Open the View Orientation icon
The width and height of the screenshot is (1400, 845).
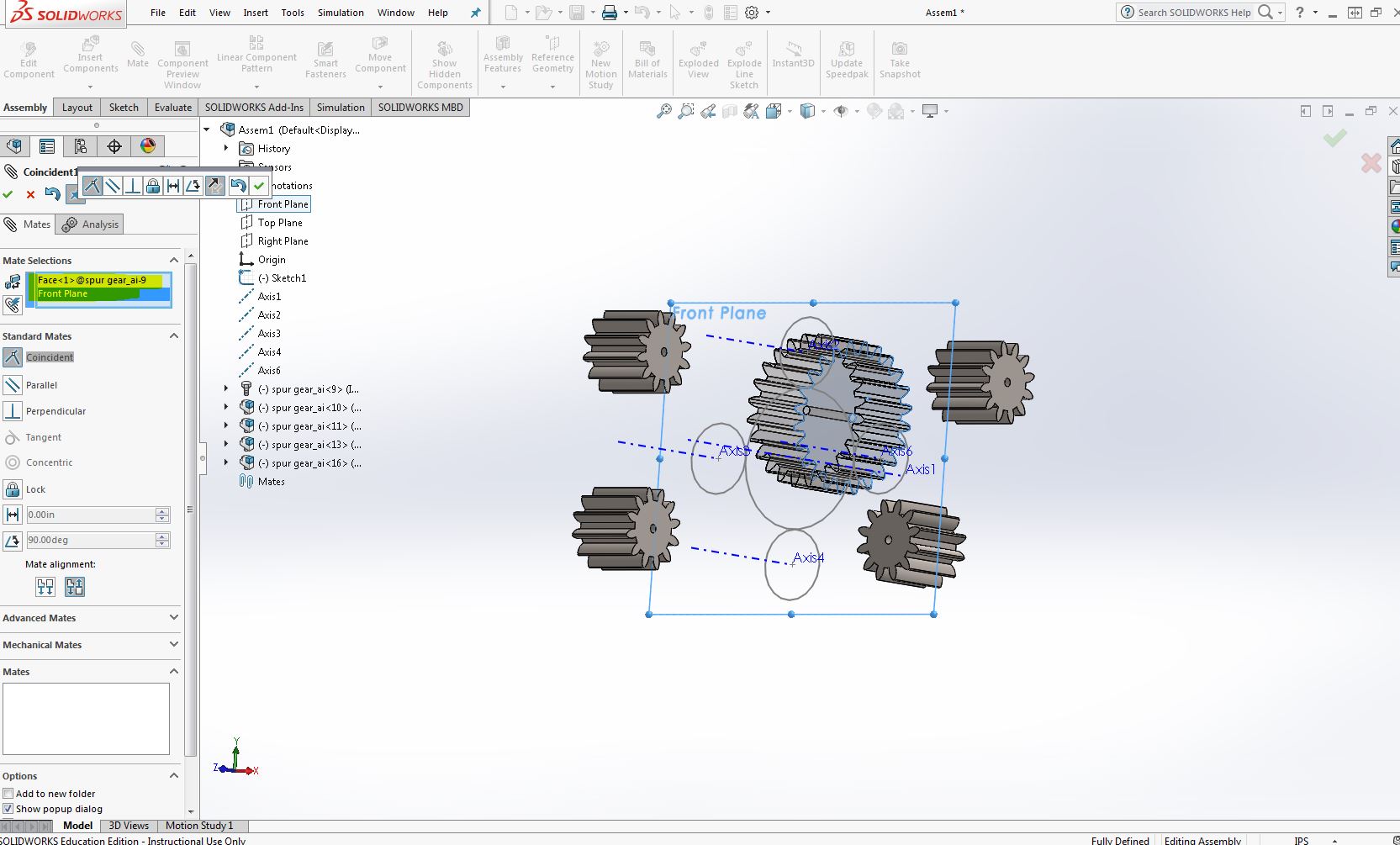(x=774, y=111)
